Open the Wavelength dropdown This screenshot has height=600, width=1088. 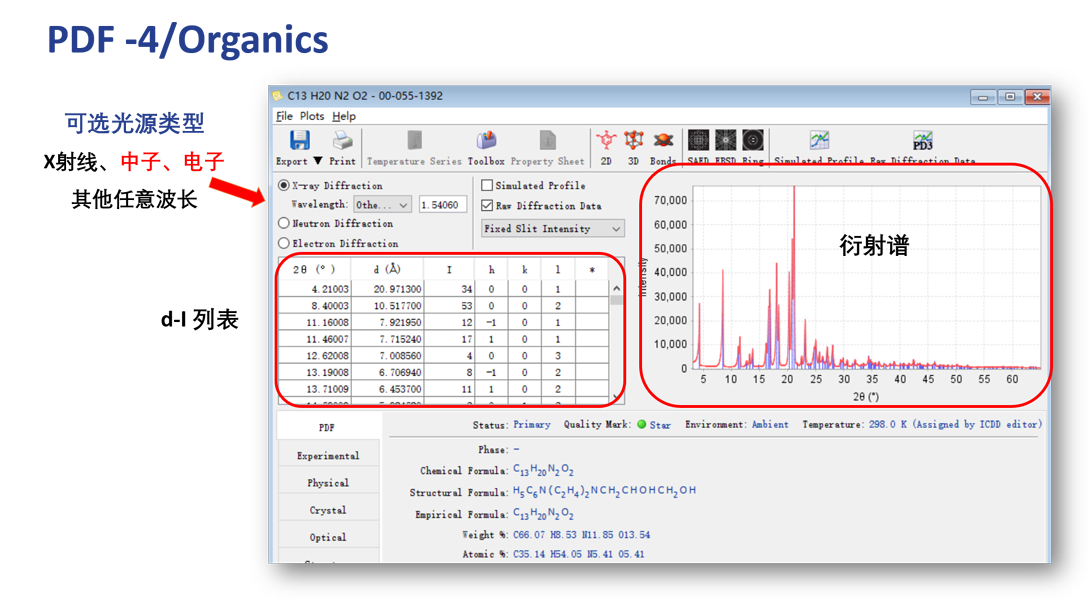pyautogui.click(x=382, y=205)
